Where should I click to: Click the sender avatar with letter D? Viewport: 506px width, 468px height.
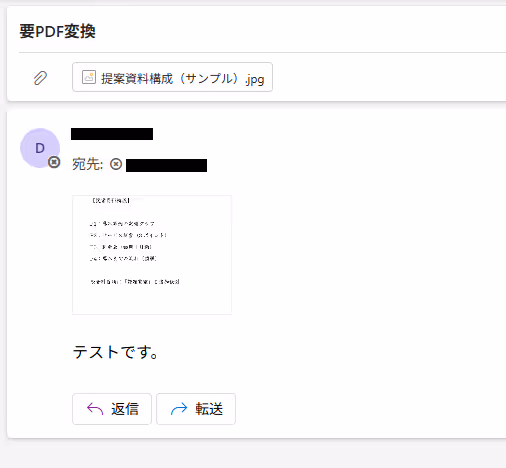click(x=40, y=148)
